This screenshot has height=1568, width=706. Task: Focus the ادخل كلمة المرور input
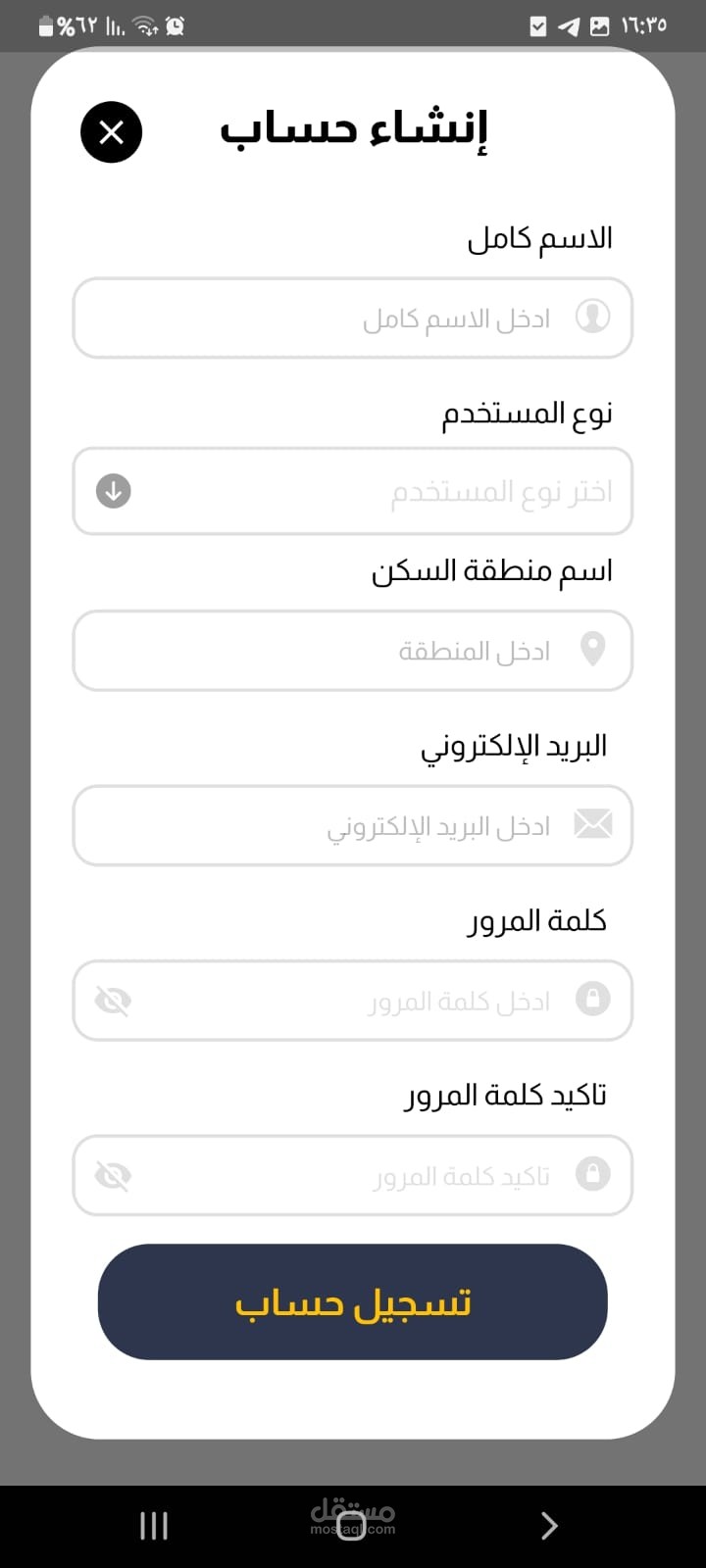tap(392, 1001)
